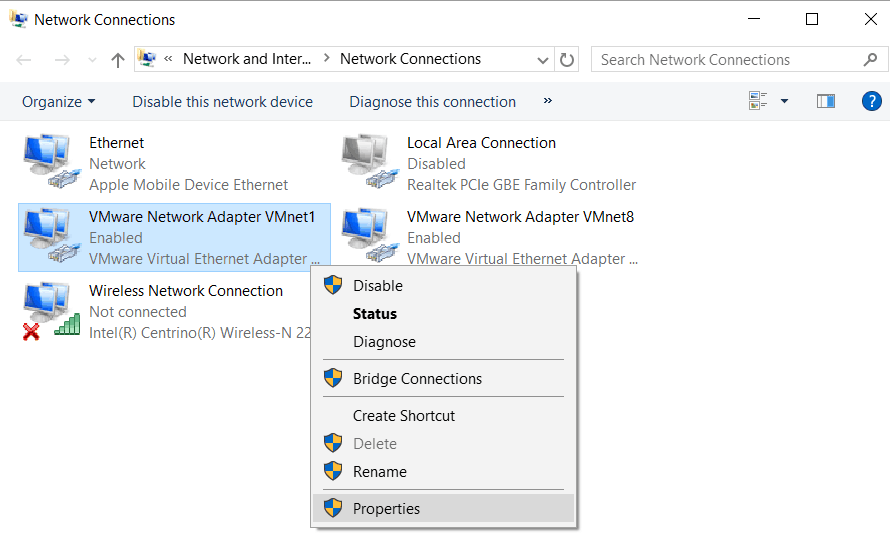This screenshot has width=890, height=537.
Task: Click Rename in the context menu
Action: pyautogui.click(x=379, y=472)
